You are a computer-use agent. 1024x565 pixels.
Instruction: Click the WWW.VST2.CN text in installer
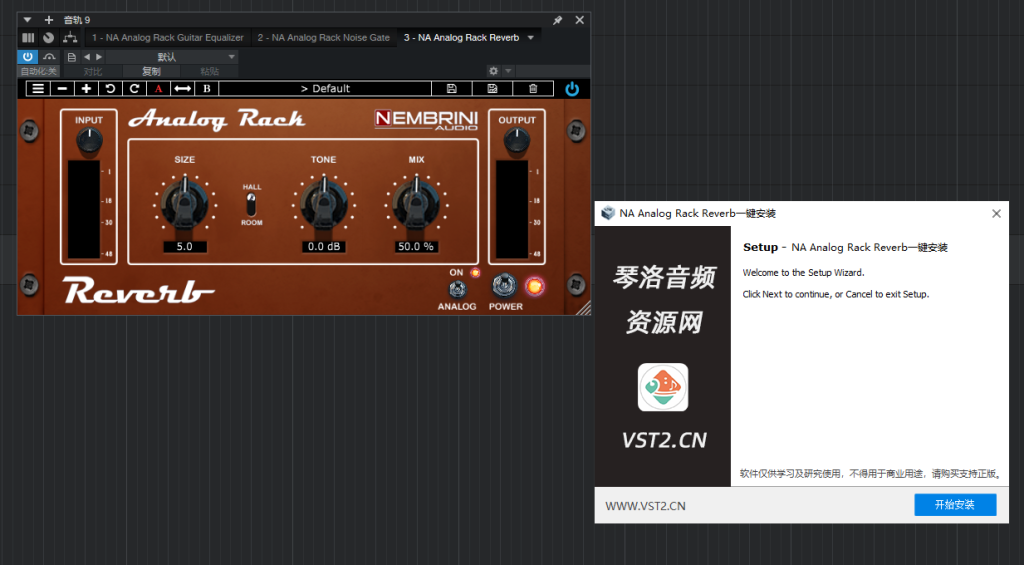click(645, 506)
